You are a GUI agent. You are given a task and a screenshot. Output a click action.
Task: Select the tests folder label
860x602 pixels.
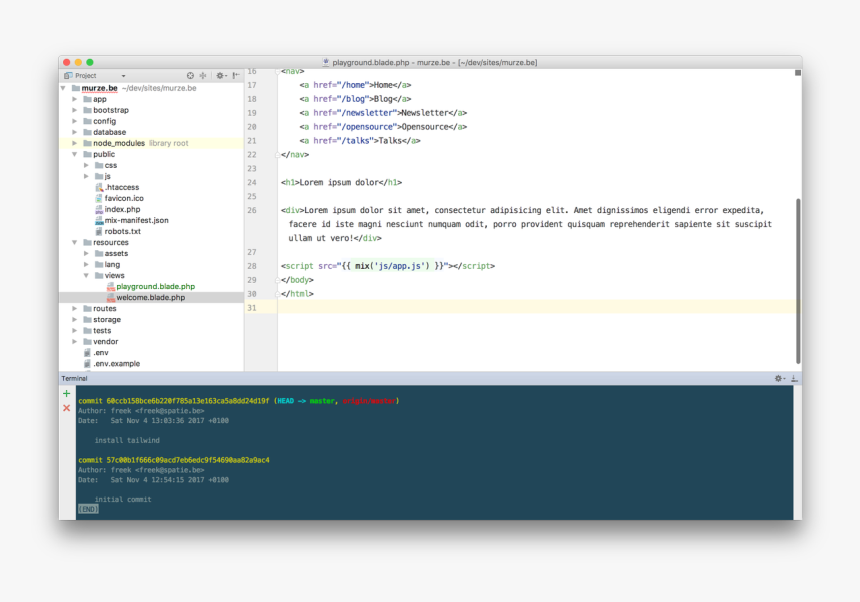click(102, 331)
